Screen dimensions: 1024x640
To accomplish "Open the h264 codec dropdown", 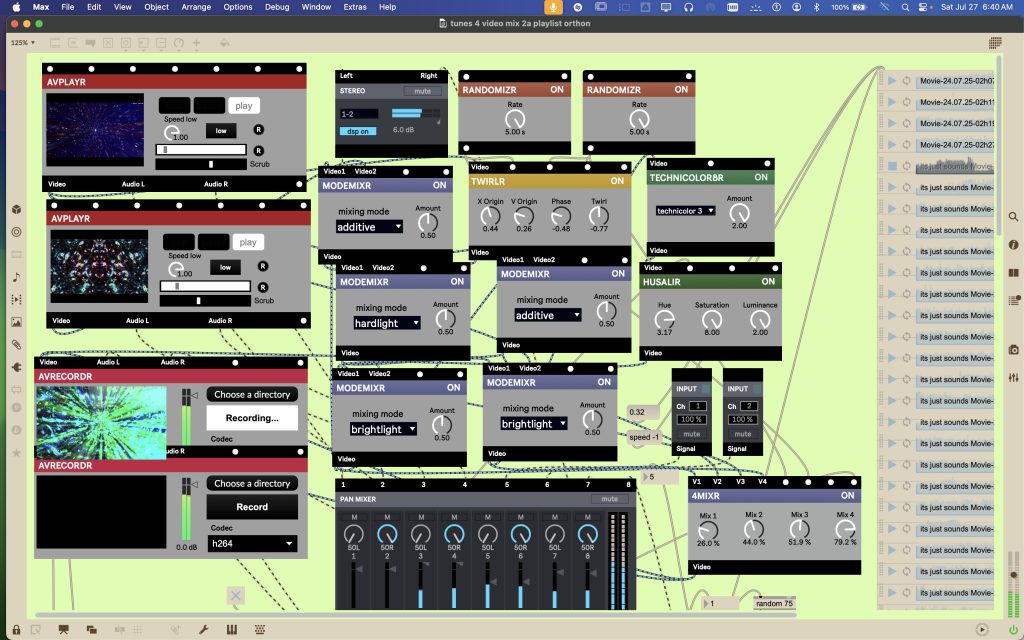I will (x=253, y=543).
